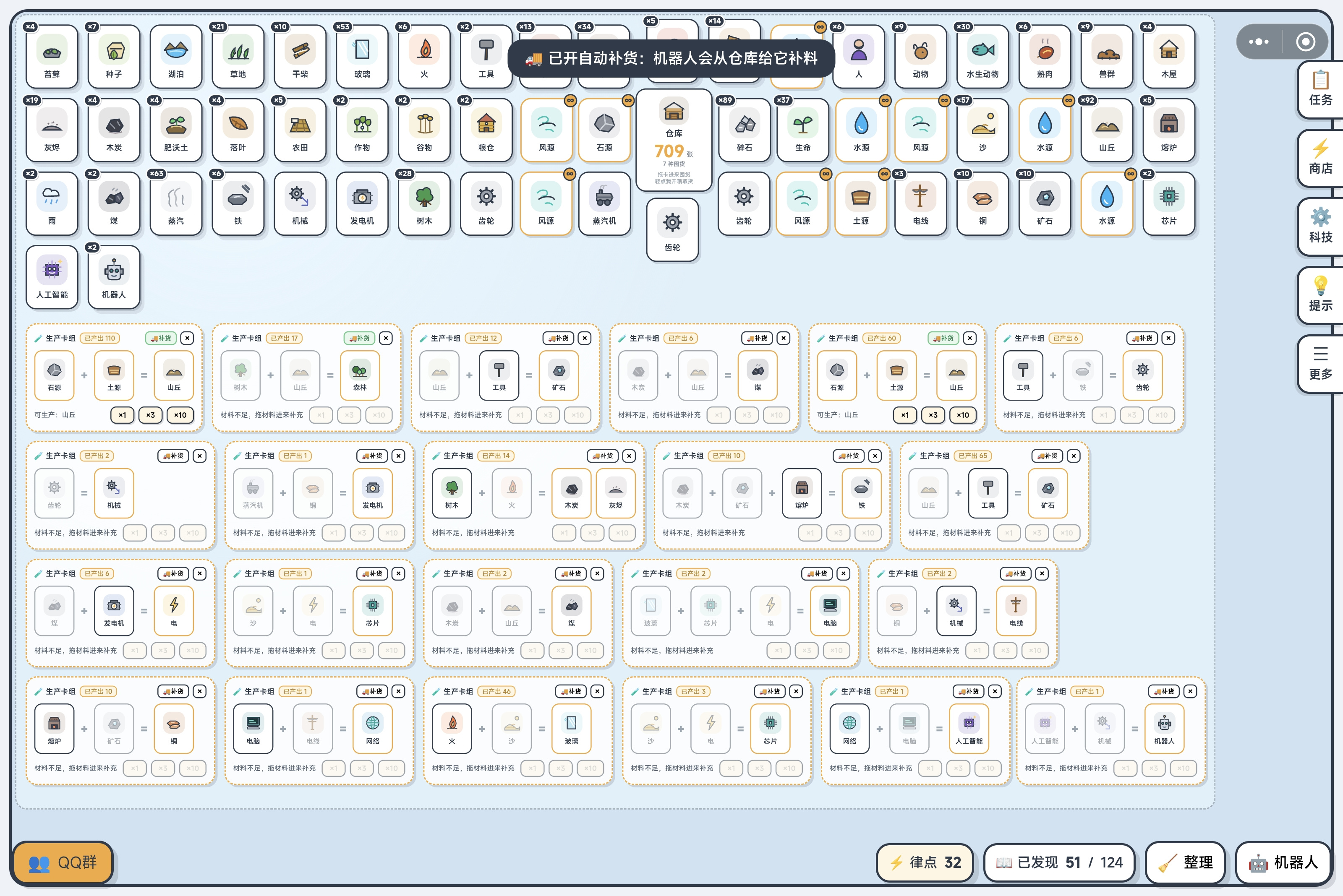Close the 森林 production group

[386, 338]
